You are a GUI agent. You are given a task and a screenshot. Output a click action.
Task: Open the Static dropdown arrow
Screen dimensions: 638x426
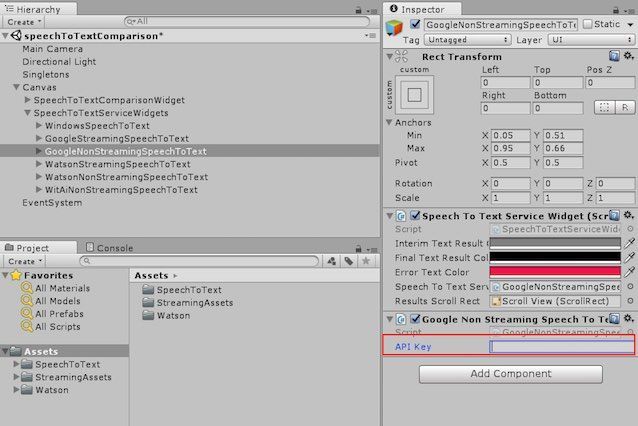click(630, 25)
